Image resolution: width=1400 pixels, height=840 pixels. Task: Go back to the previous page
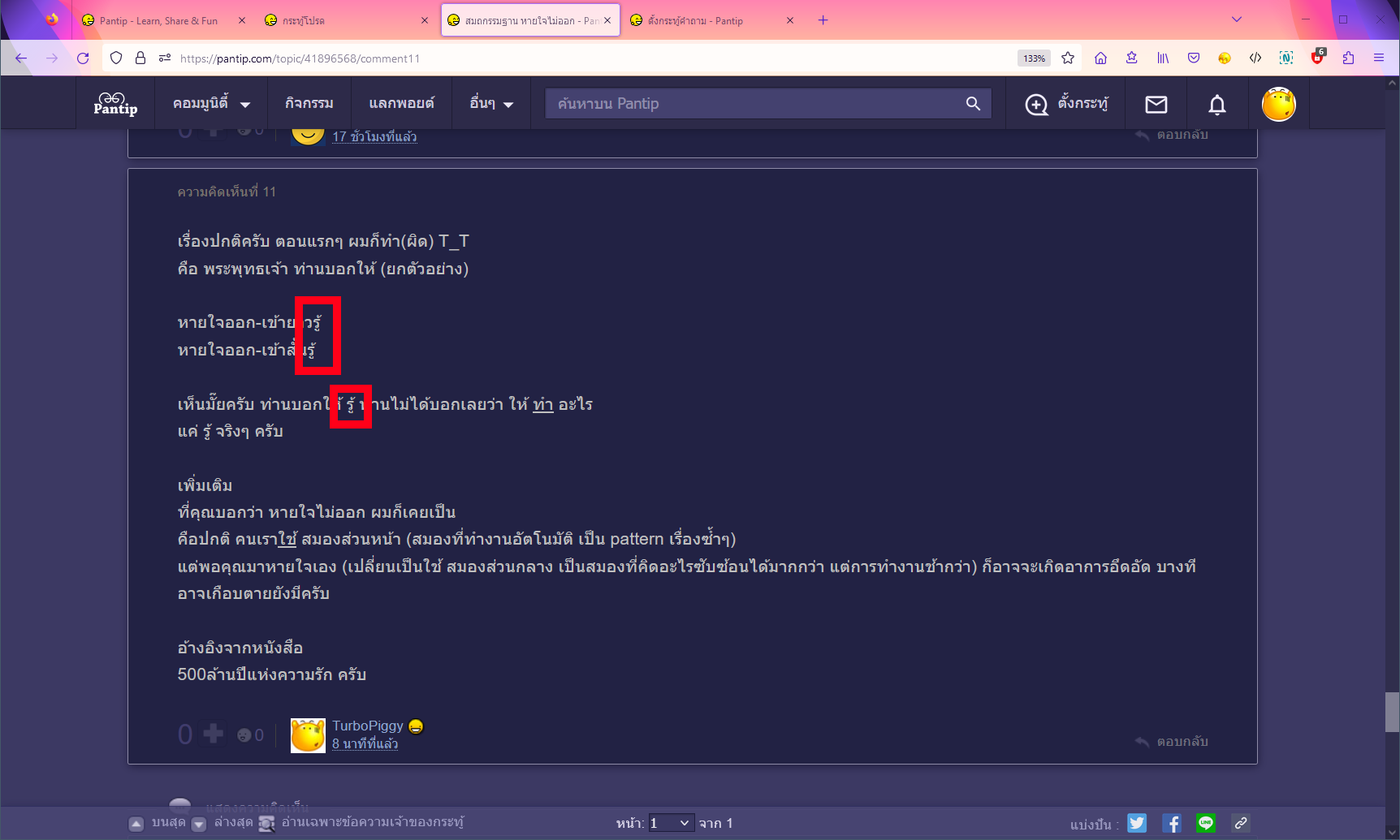[21, 58]
